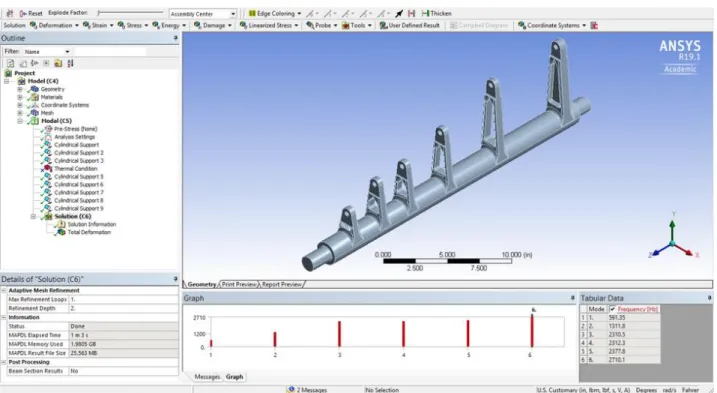Select the Mesh icon in tree

pyautogui.click(x=34, y=113)
